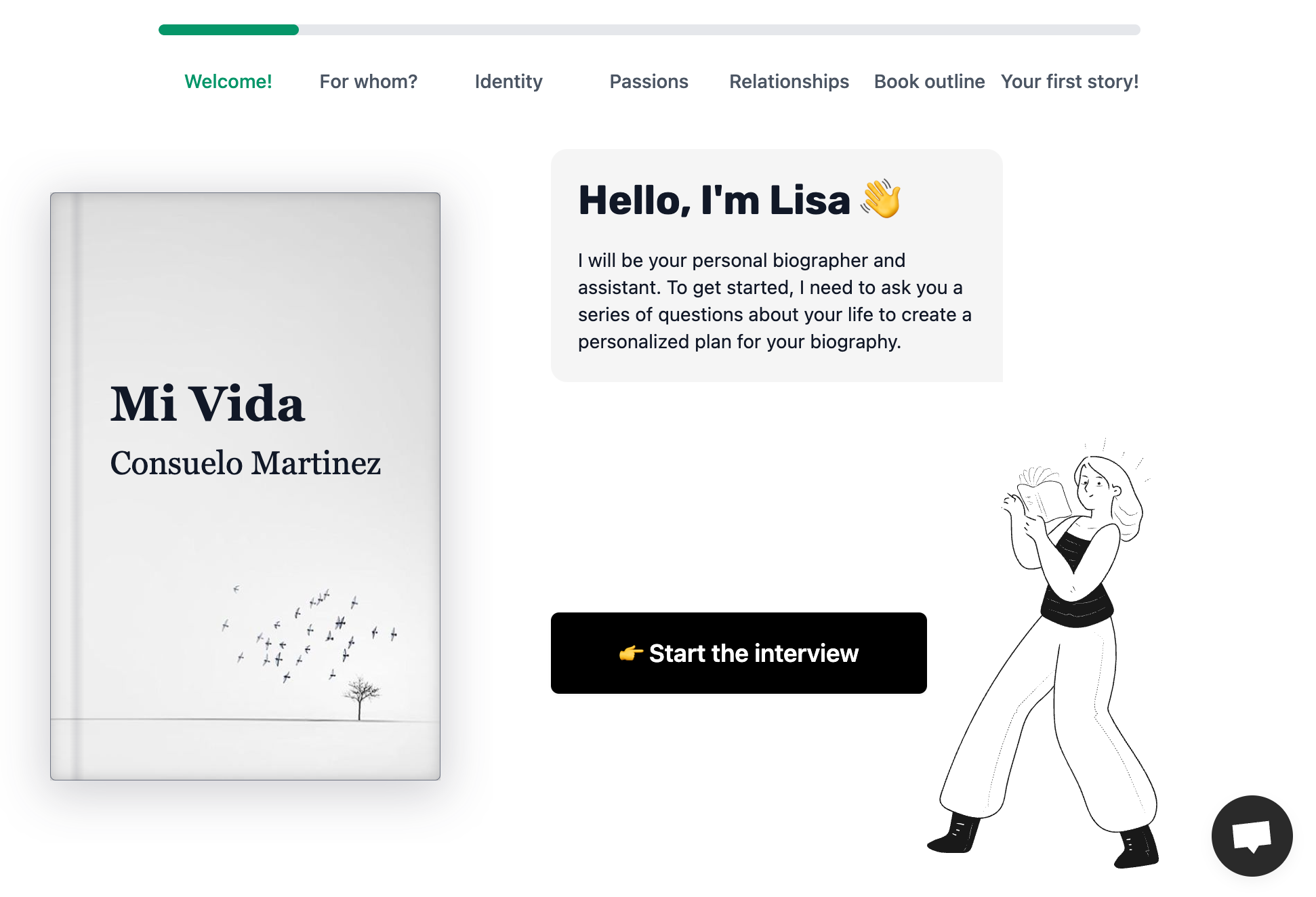Click the gray unfilled progress bar track
Image resolution: width=1316 pixels, height=897 pixels.
(720, 30)
